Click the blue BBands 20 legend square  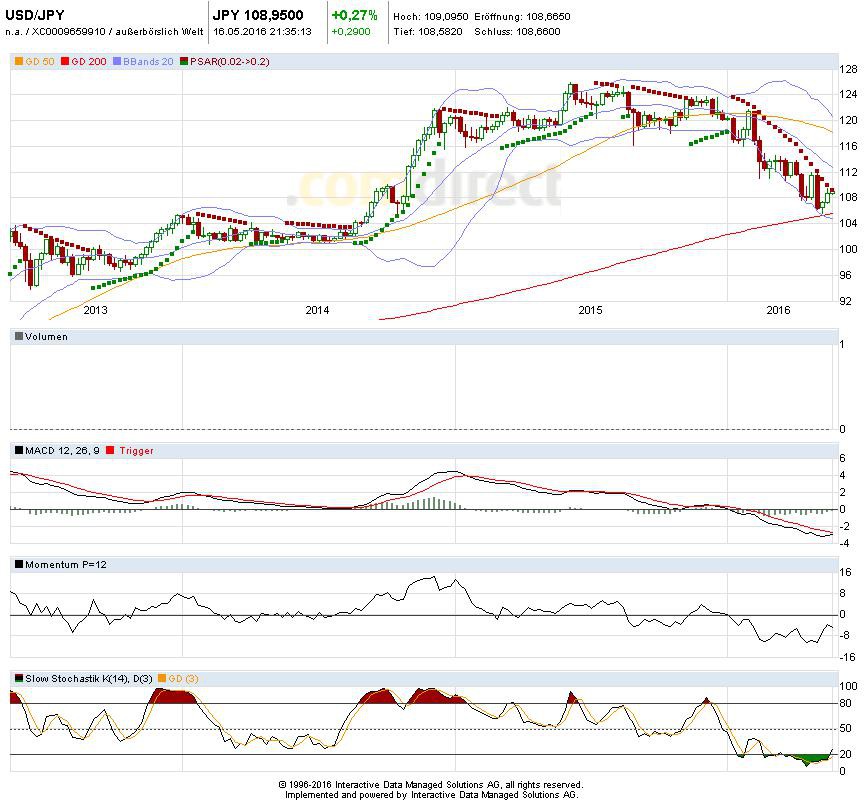tap(118, 62)
